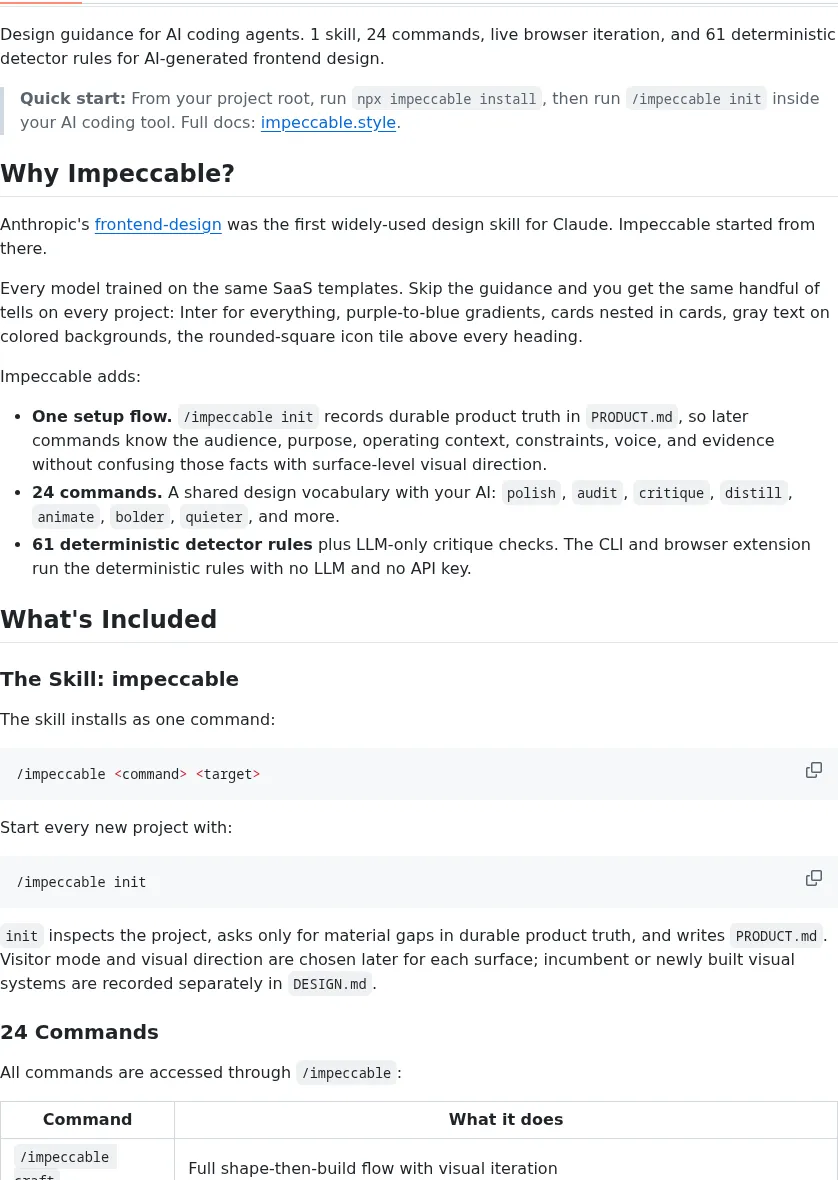Click the animate command code chip
The width and height of the screenshot is (838, 1180).
tap(66, 517)
